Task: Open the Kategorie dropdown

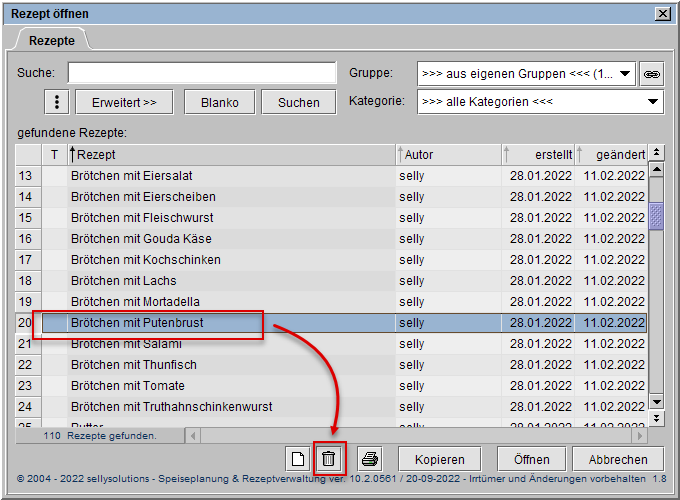Action: [x=653, y=102]
